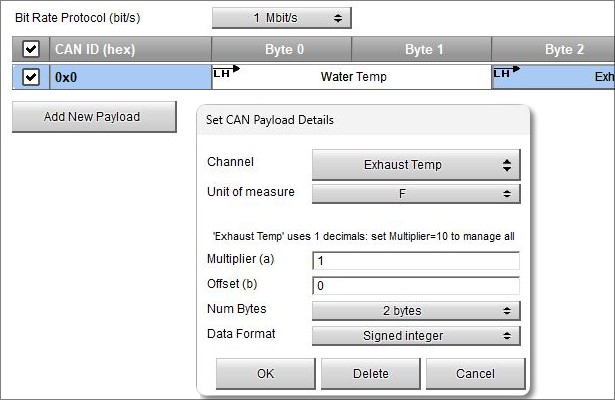The width and height of the screenshot is (615, 400).
Task: Open the Channel dropdown showing Exhaust Temp
Action: [x=416, y=165]
